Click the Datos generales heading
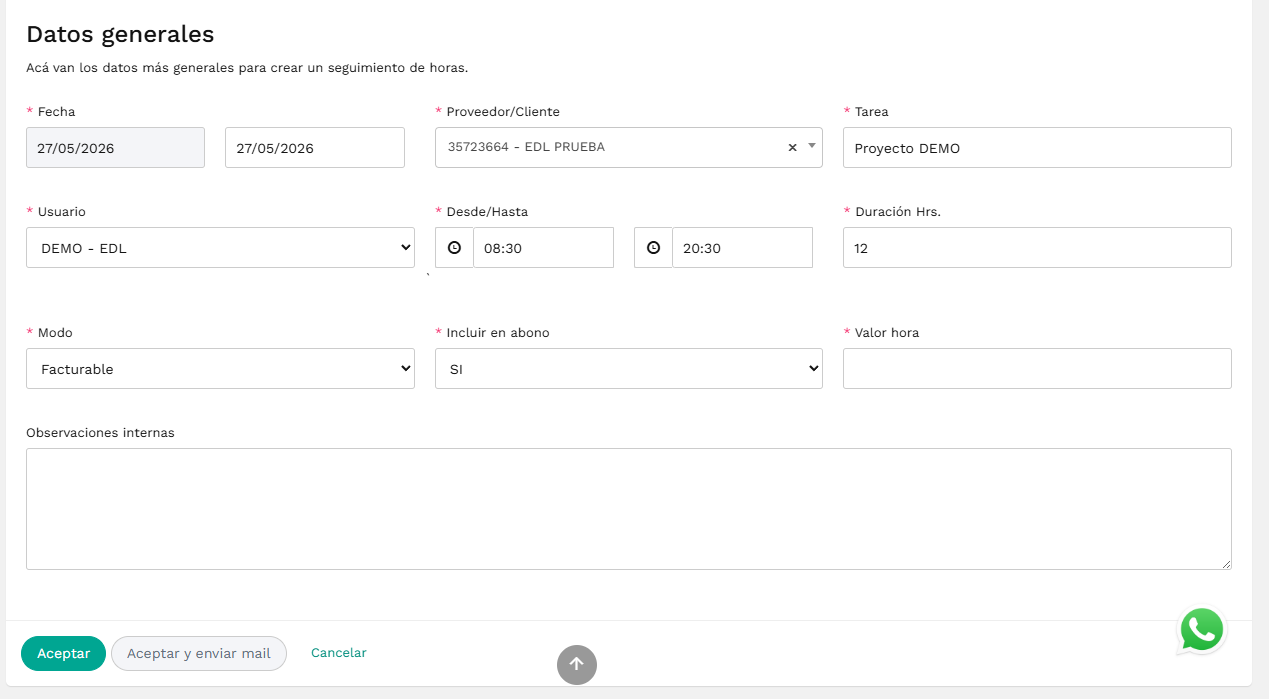The height and width of the screenshot is (699, 1269). pos(120,34)
